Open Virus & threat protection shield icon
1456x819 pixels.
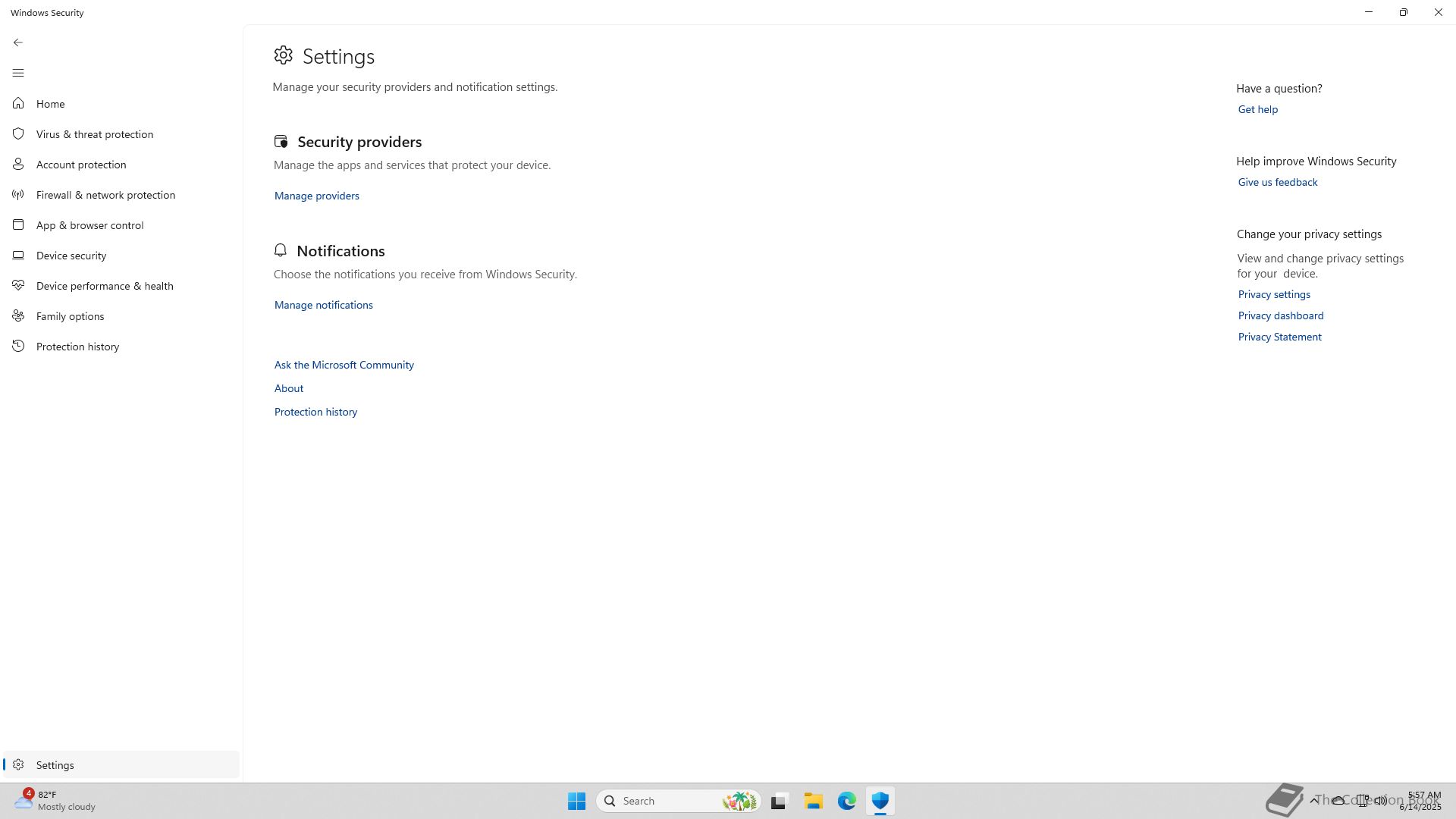pos(18,134)
